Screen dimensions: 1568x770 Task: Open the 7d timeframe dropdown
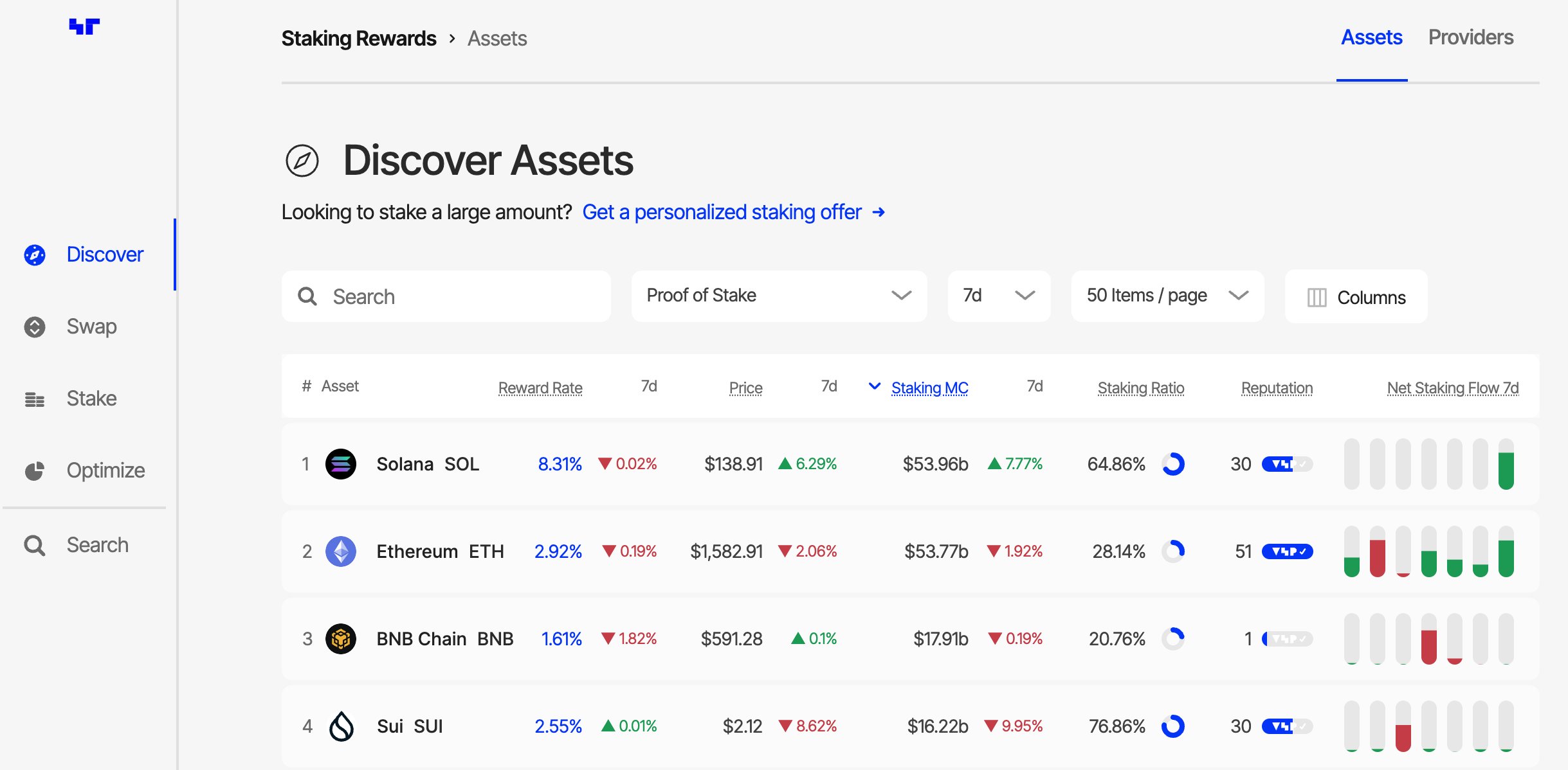(998, 296)
